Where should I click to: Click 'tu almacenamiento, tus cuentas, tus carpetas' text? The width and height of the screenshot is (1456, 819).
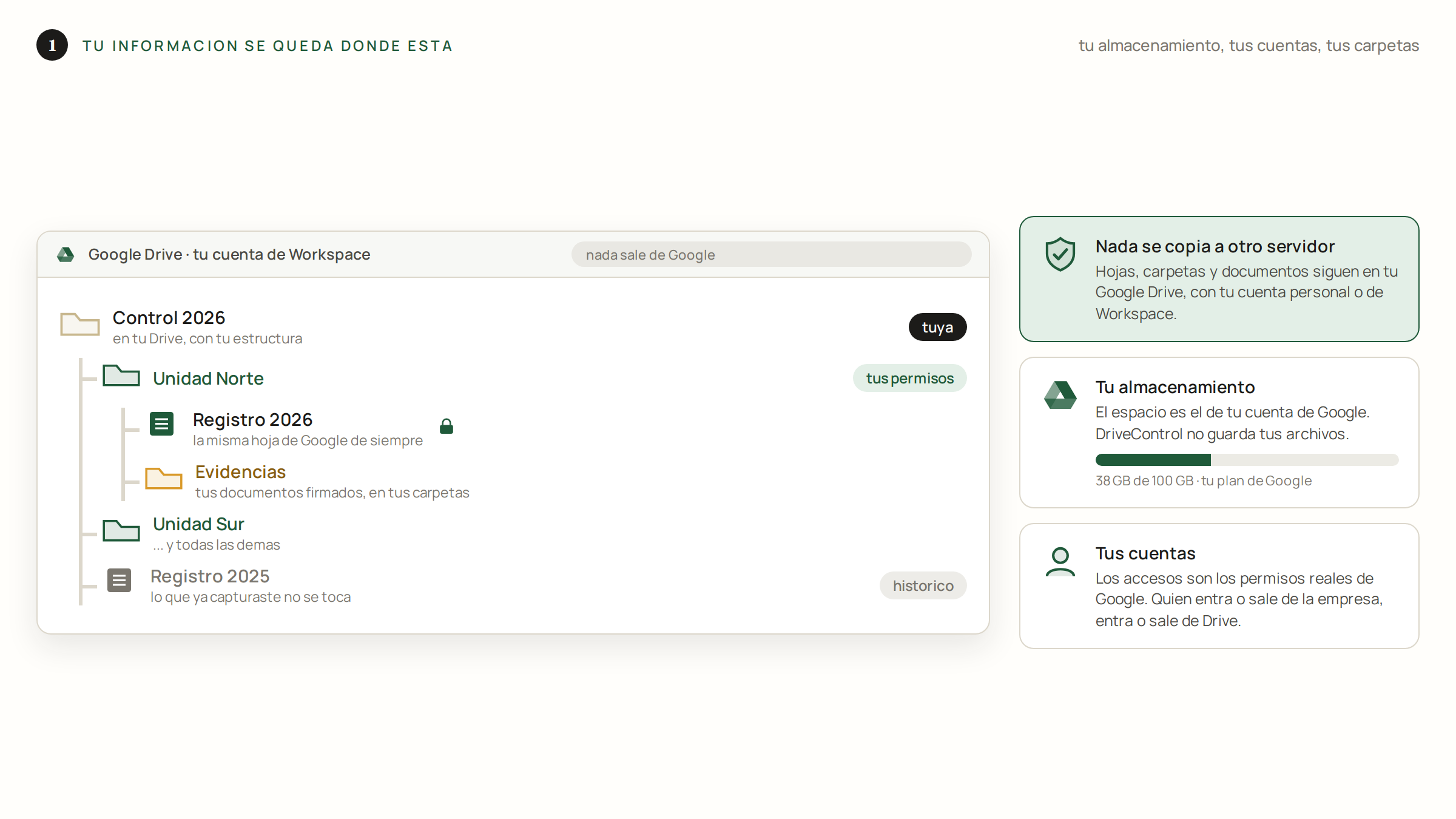[x=1249, y=45]
